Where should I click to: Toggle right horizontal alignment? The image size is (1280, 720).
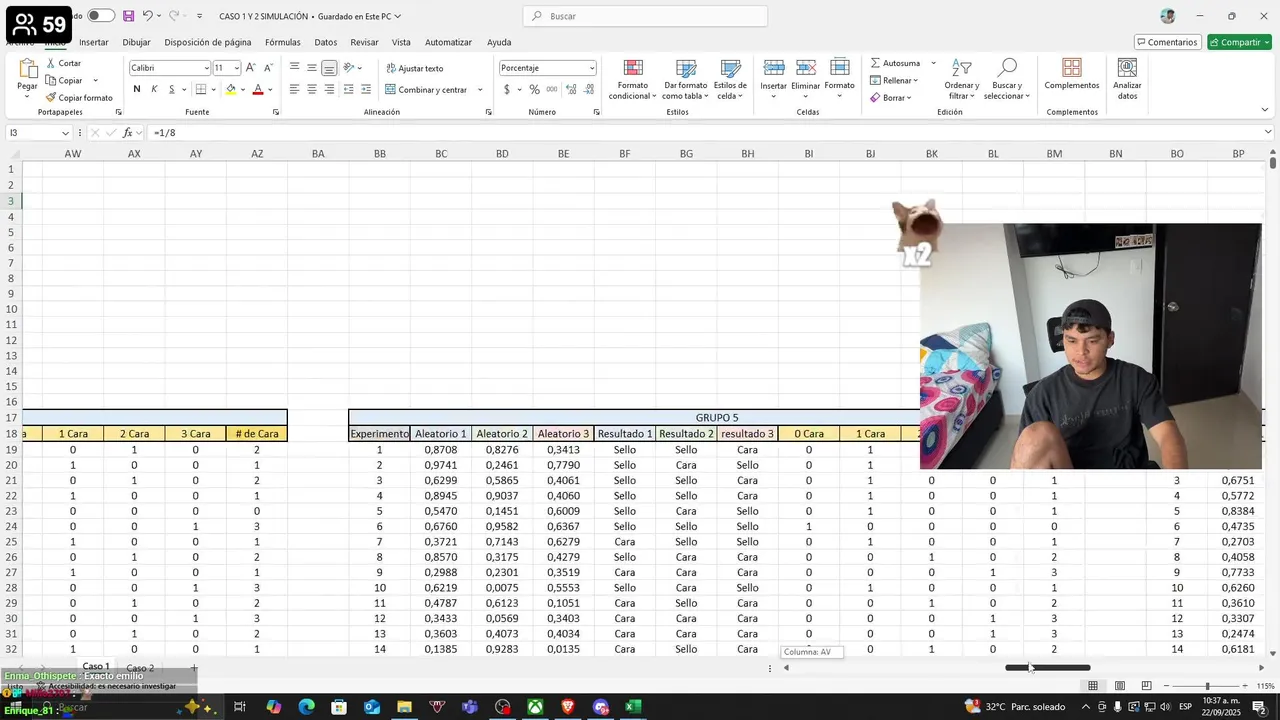(329, 89)
